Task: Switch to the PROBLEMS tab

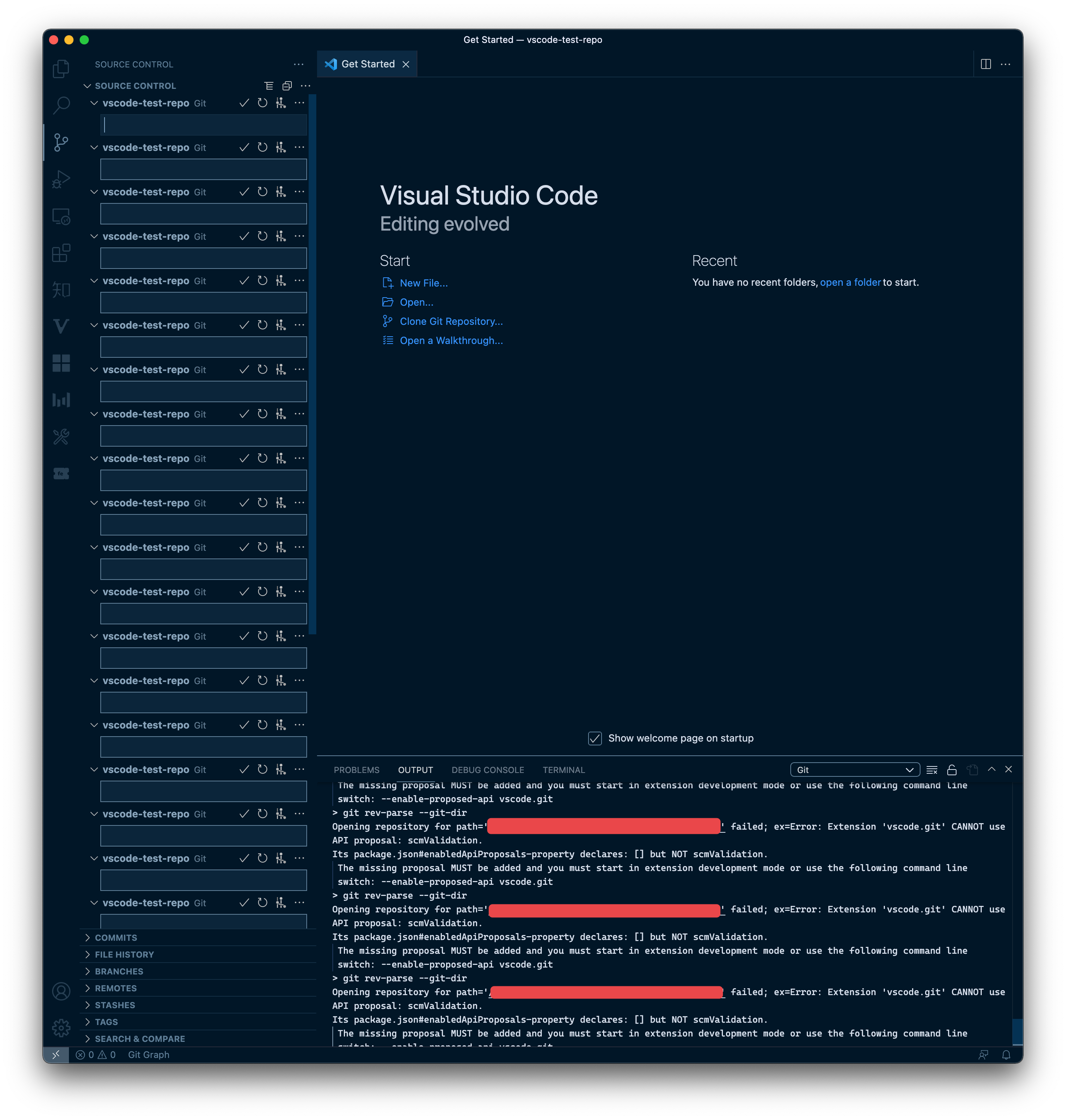Action: [x=357, y=769]
